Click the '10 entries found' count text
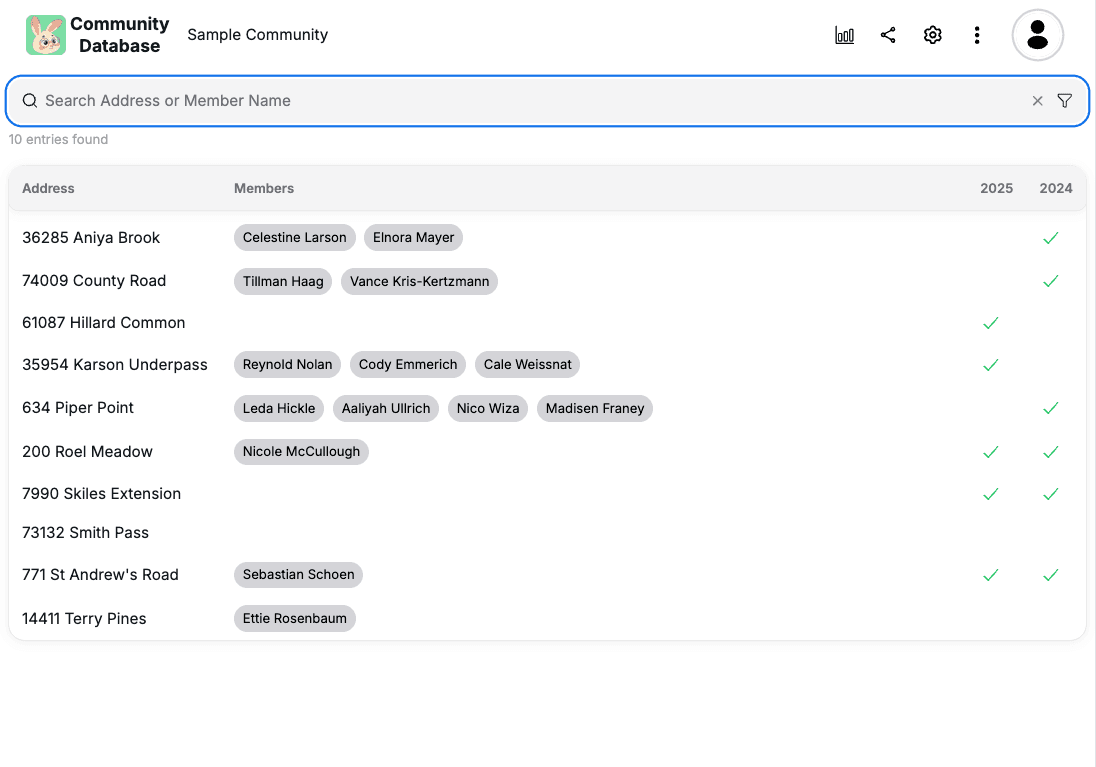This screenshot has width=1096, height=767. point(58,139)
